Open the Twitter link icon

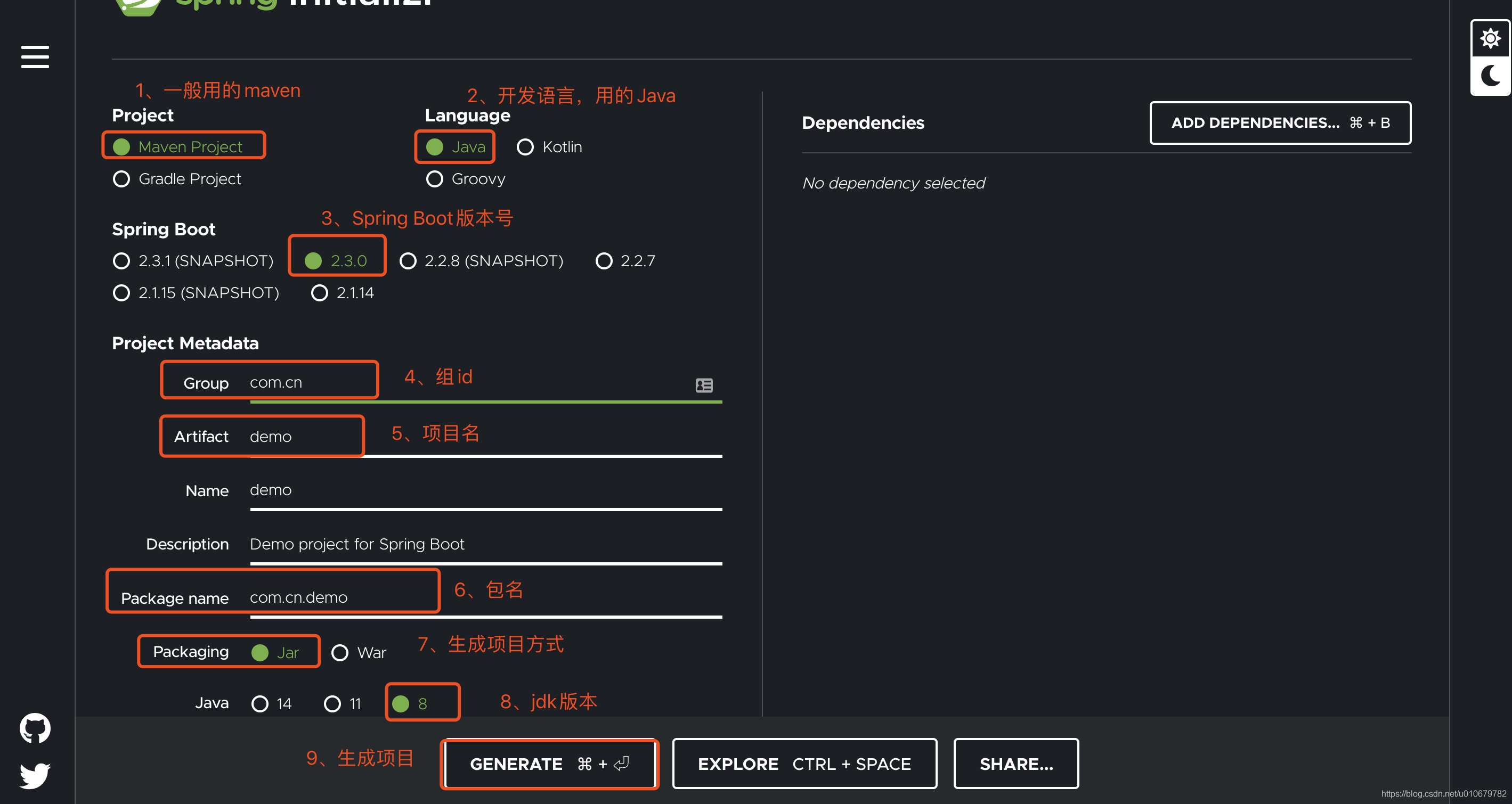35,775
